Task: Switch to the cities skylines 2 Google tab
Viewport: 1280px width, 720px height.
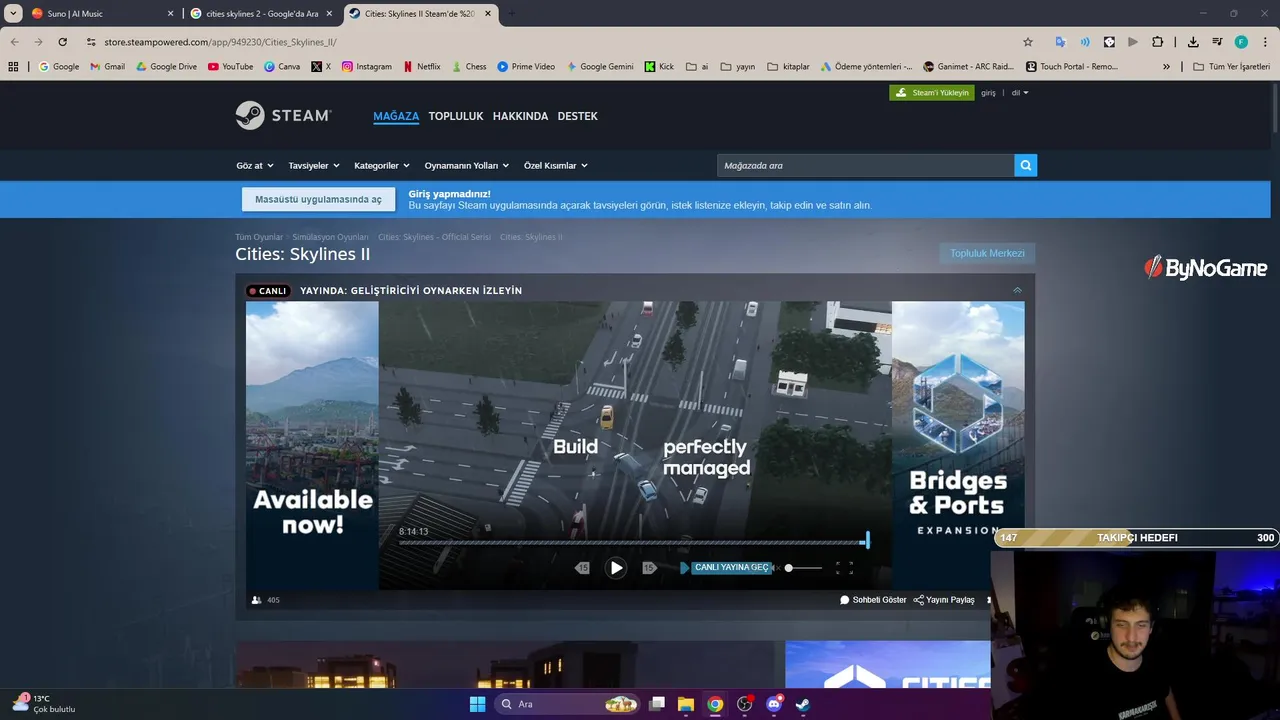Action: 262,13
